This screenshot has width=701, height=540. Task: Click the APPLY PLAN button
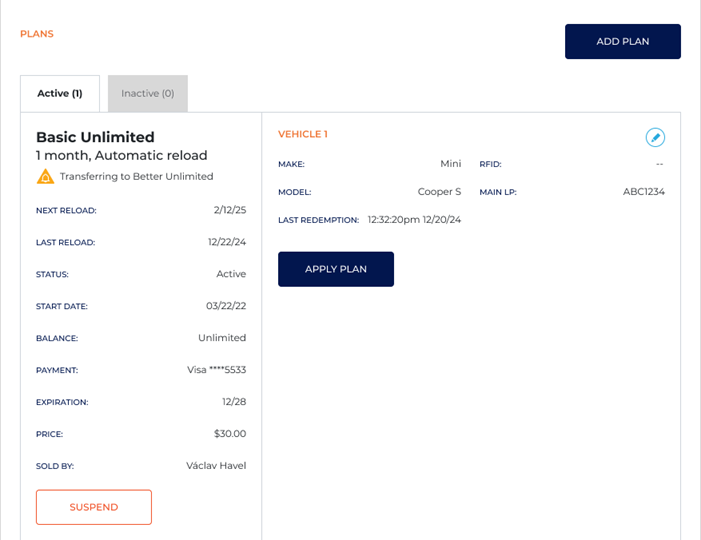[x=336, y=269]
